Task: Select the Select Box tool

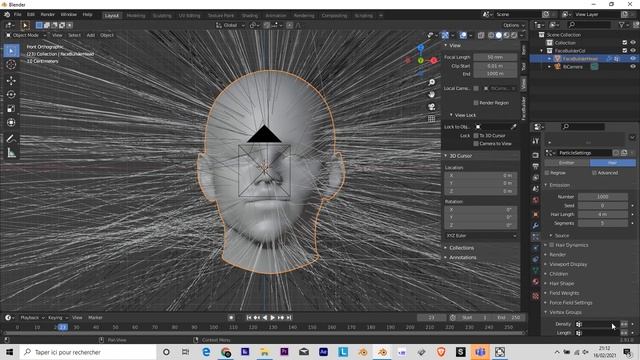Action: [11, 51]
